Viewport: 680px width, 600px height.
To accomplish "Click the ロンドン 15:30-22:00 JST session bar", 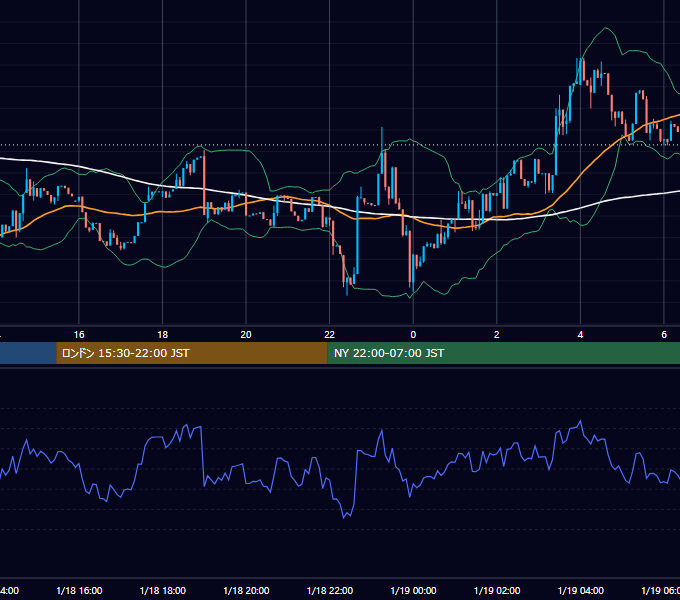I will pos(192,353).
